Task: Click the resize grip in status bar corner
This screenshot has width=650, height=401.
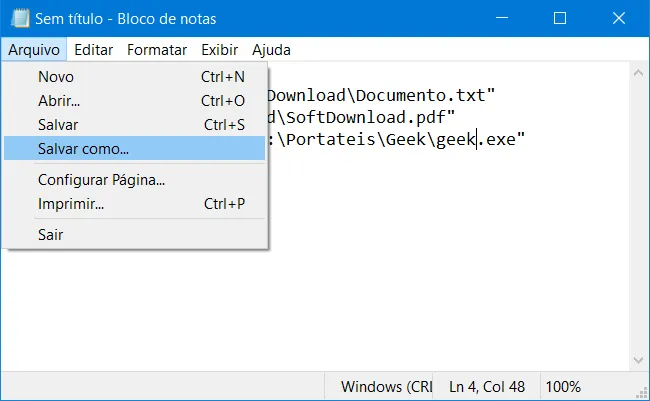Action: coord(642,392)
